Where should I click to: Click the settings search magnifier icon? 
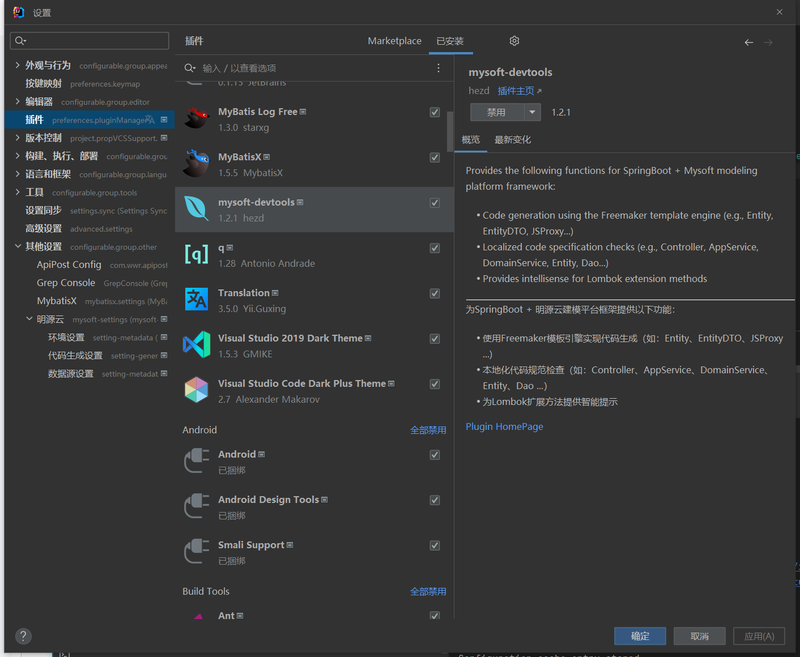coord(20,41)
